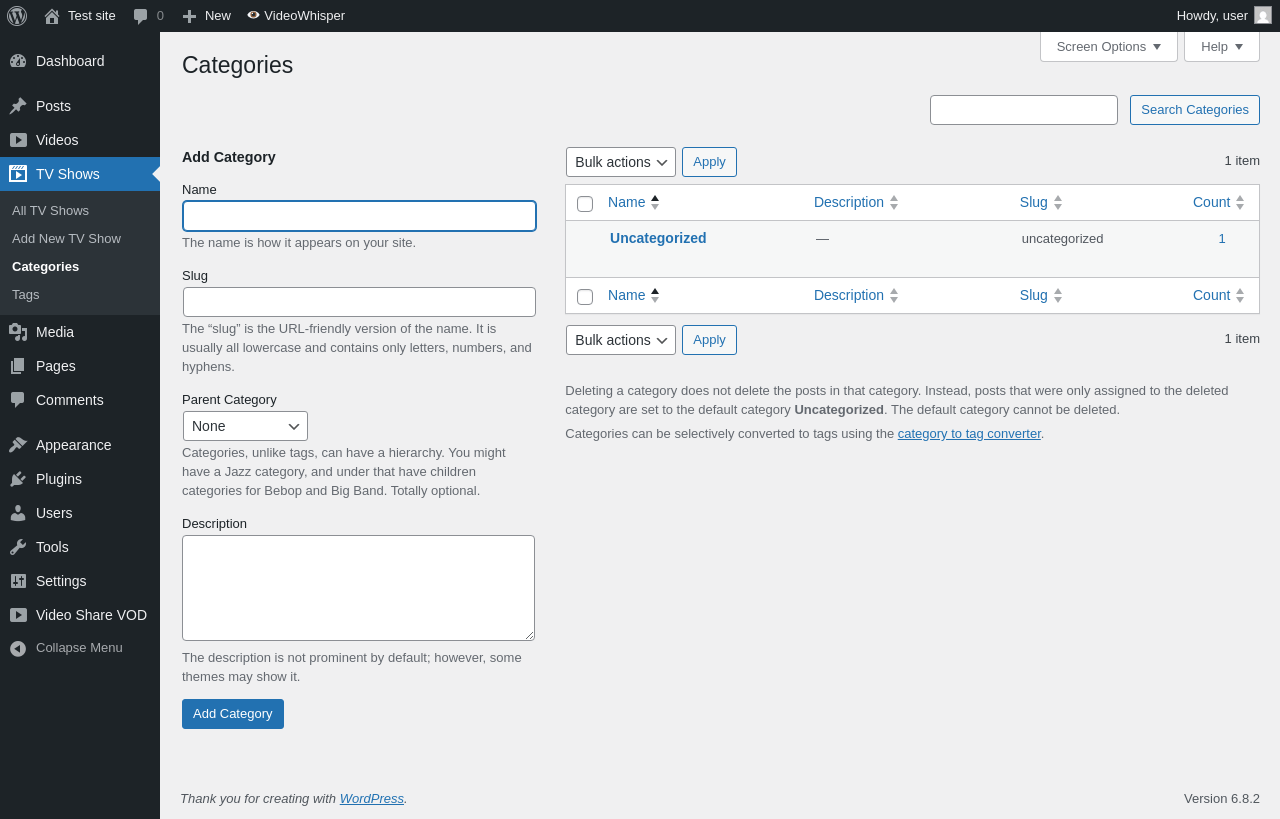Screen dimensions: 1280x819
Task: Click sort arrows next to top Slug header
Action: tap(1058, 202)
